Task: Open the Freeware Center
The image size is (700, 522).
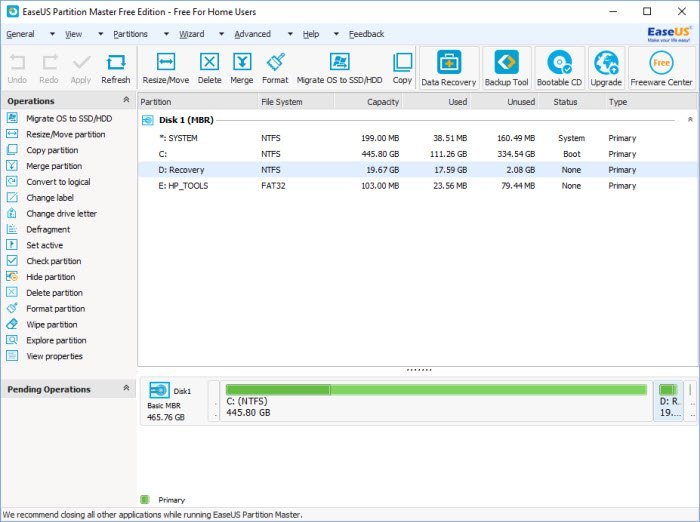Action: tap(661, 68)
